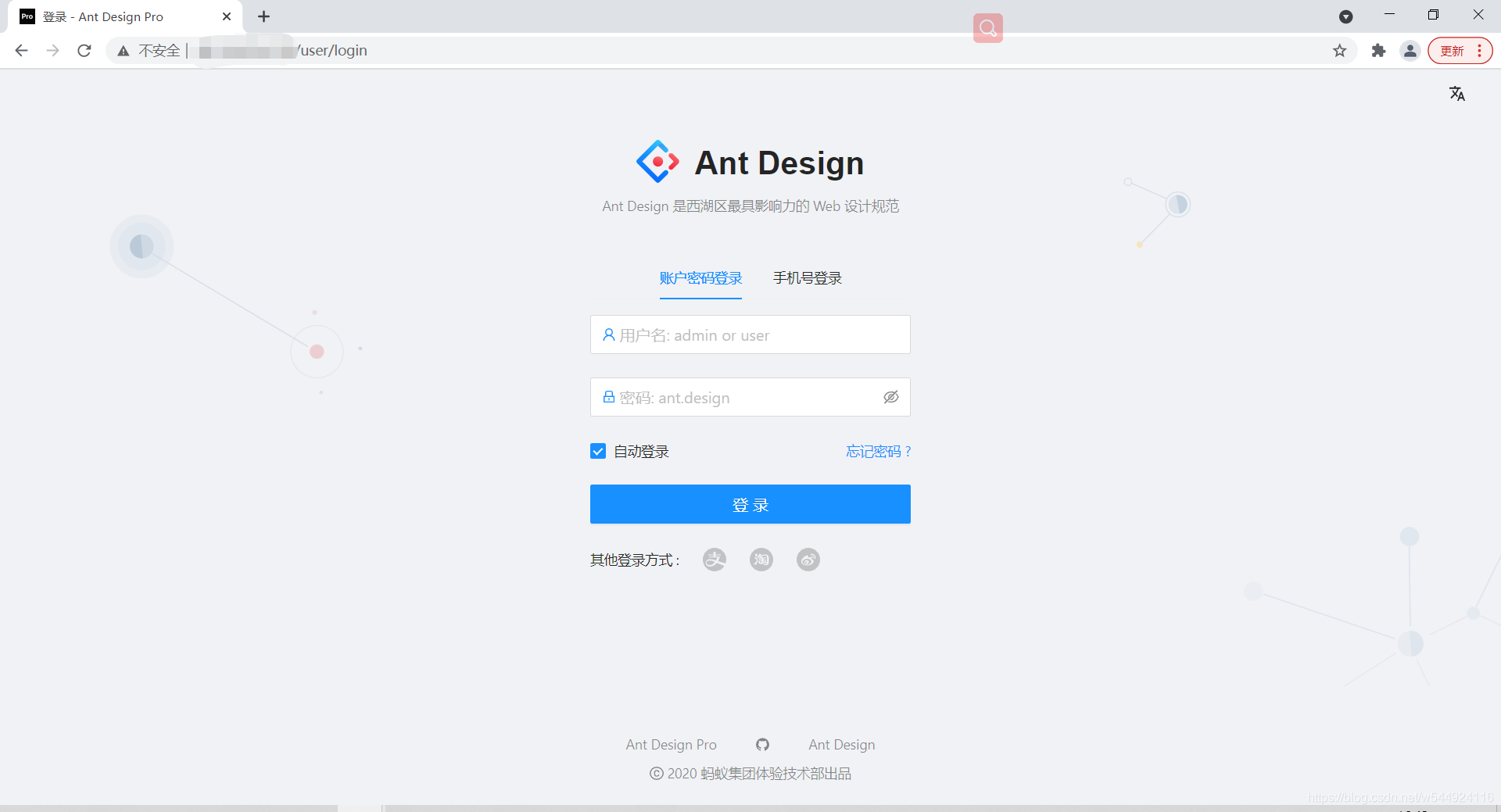Open the 忘记密码 link
Screen dimensions: 1501x812
coord(877,451)
